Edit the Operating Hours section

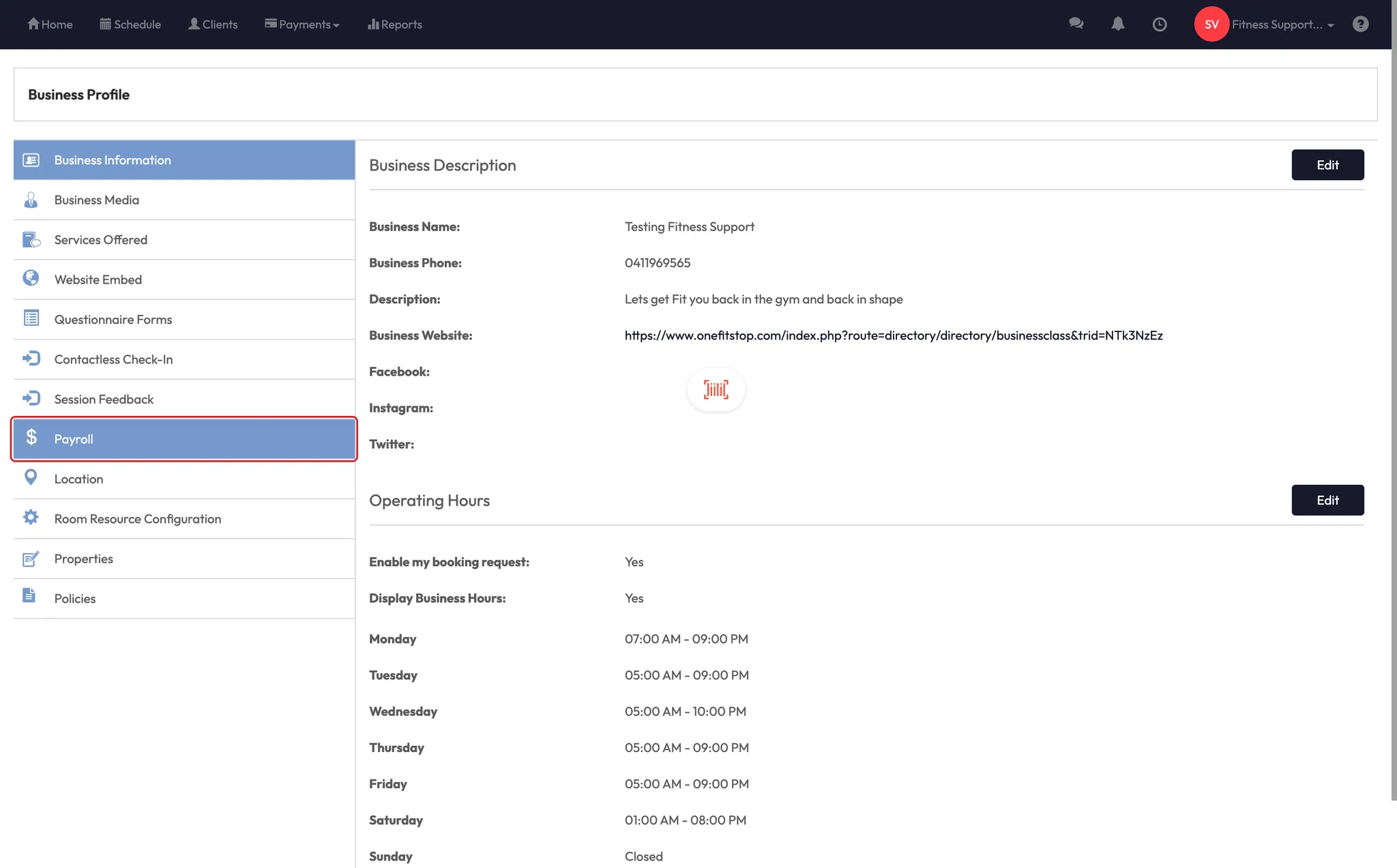(1327, 500)
